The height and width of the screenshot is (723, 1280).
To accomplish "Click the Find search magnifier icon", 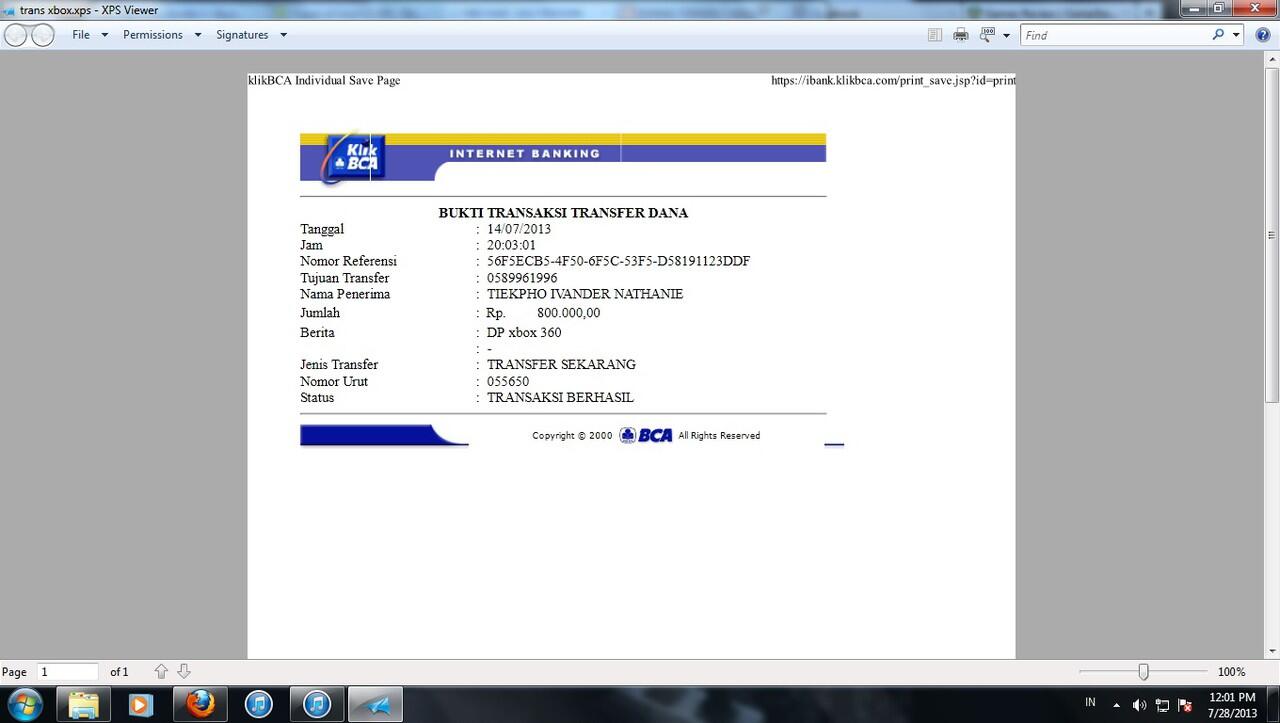I will tap(1218, 34).
